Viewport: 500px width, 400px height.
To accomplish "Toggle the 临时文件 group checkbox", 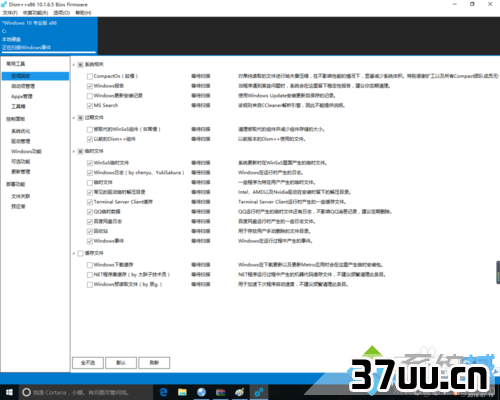I will (80, 151).
